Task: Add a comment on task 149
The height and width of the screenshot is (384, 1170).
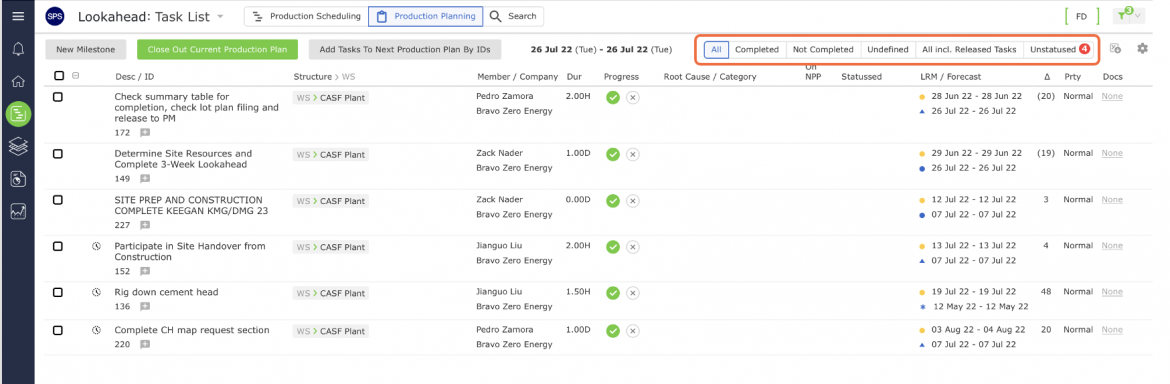Action: [x=145, y=178]
